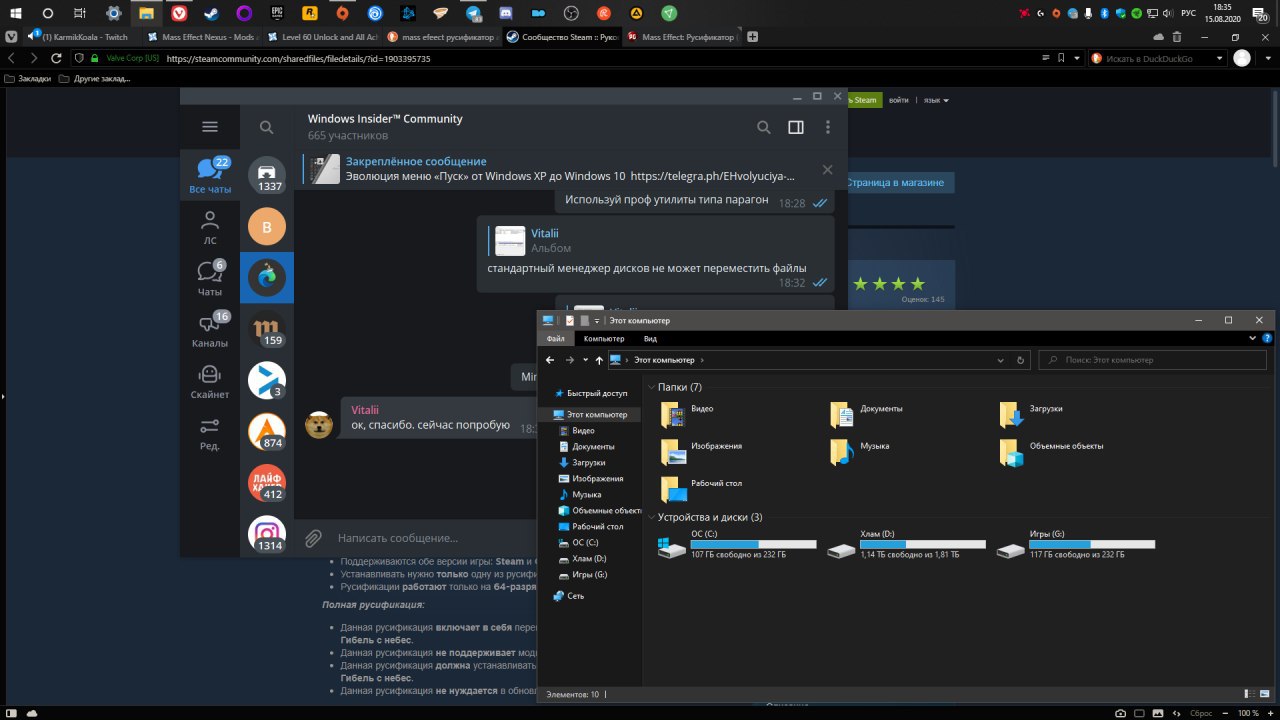Select the 'Чаты' folder in Telegram
This screenshot has width=1280, height=720.
[210, 279]
